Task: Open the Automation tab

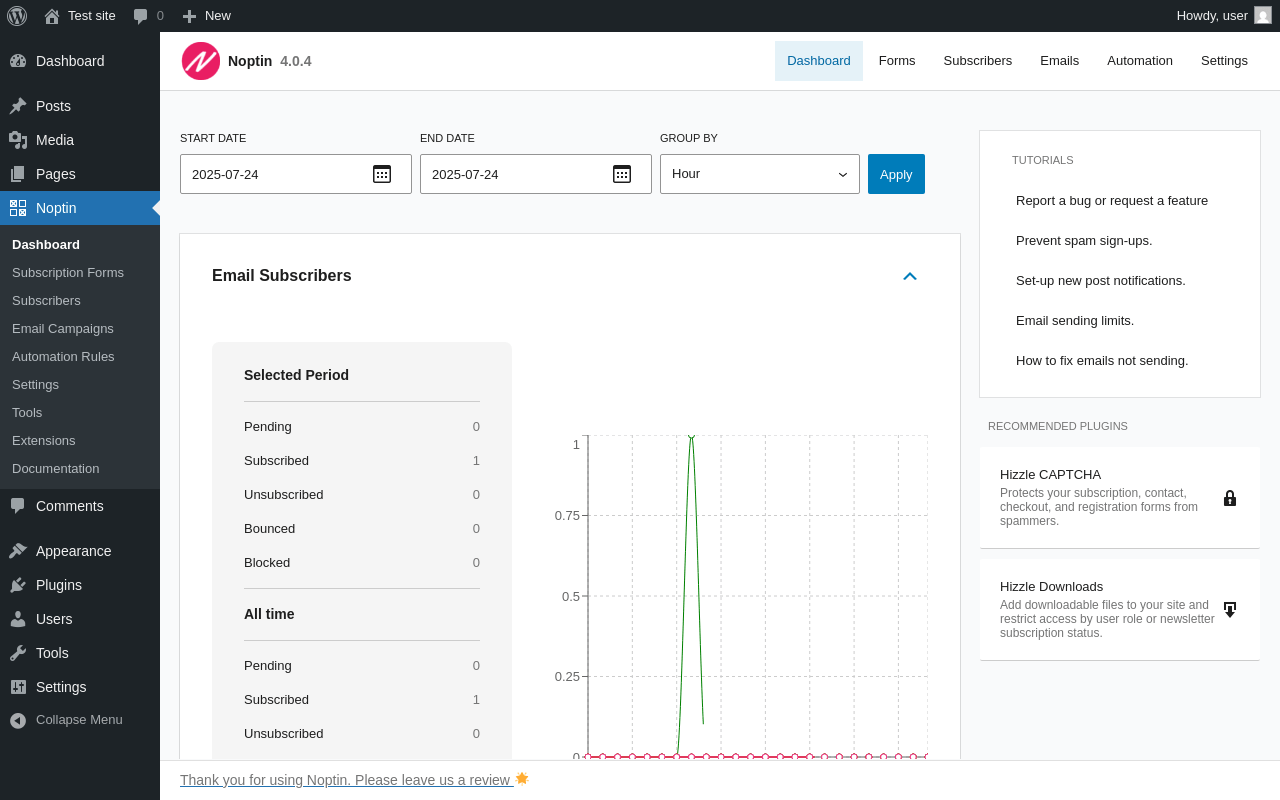Action: 1140,61
